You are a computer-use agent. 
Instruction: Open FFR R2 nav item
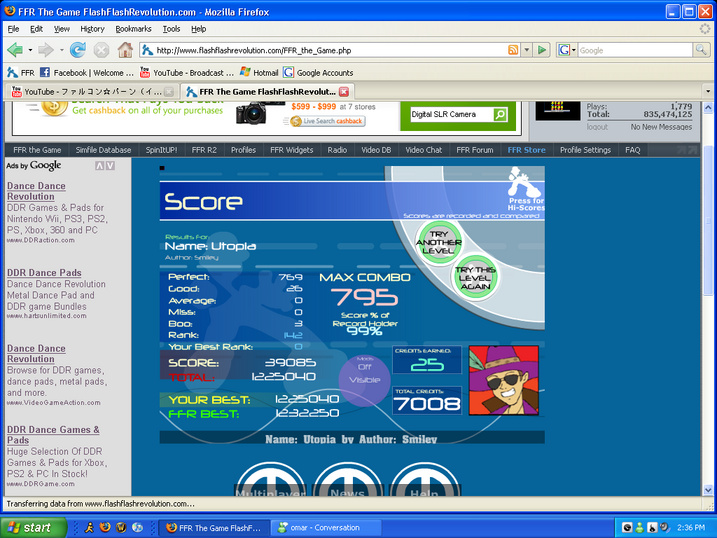pos(204,150)
